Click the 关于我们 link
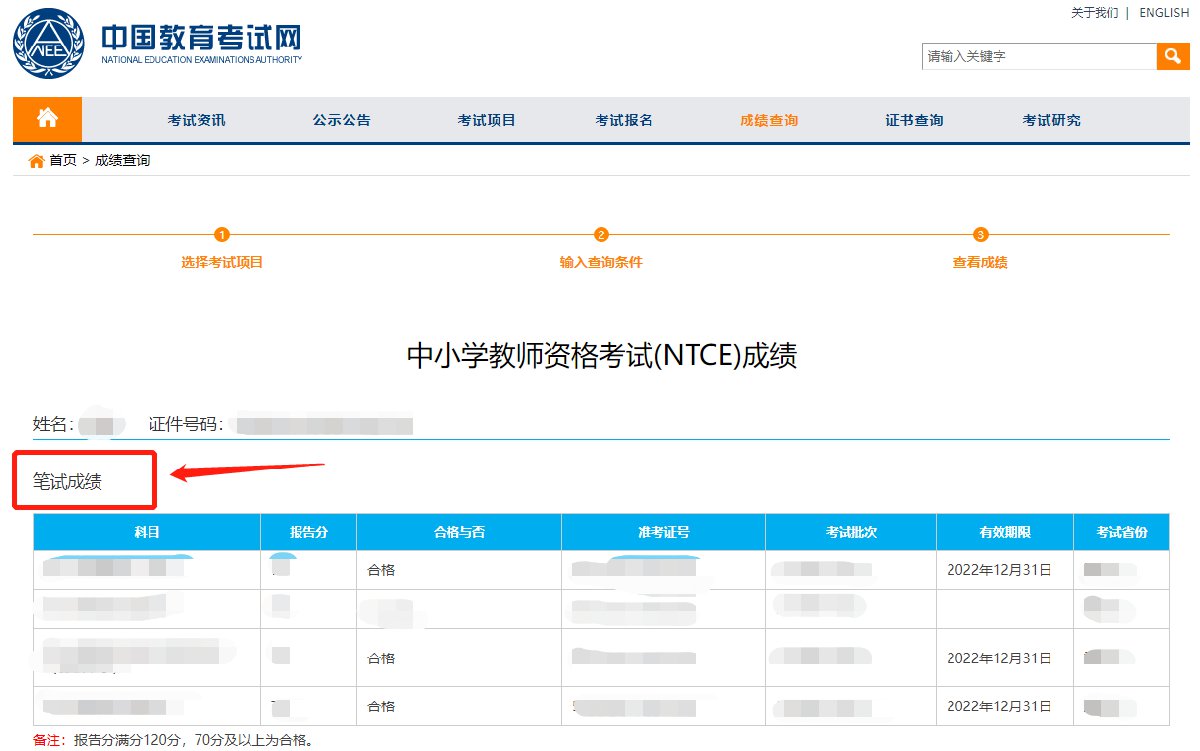The width and height of the screenshot is (1200, 751). coord(1094,13)
